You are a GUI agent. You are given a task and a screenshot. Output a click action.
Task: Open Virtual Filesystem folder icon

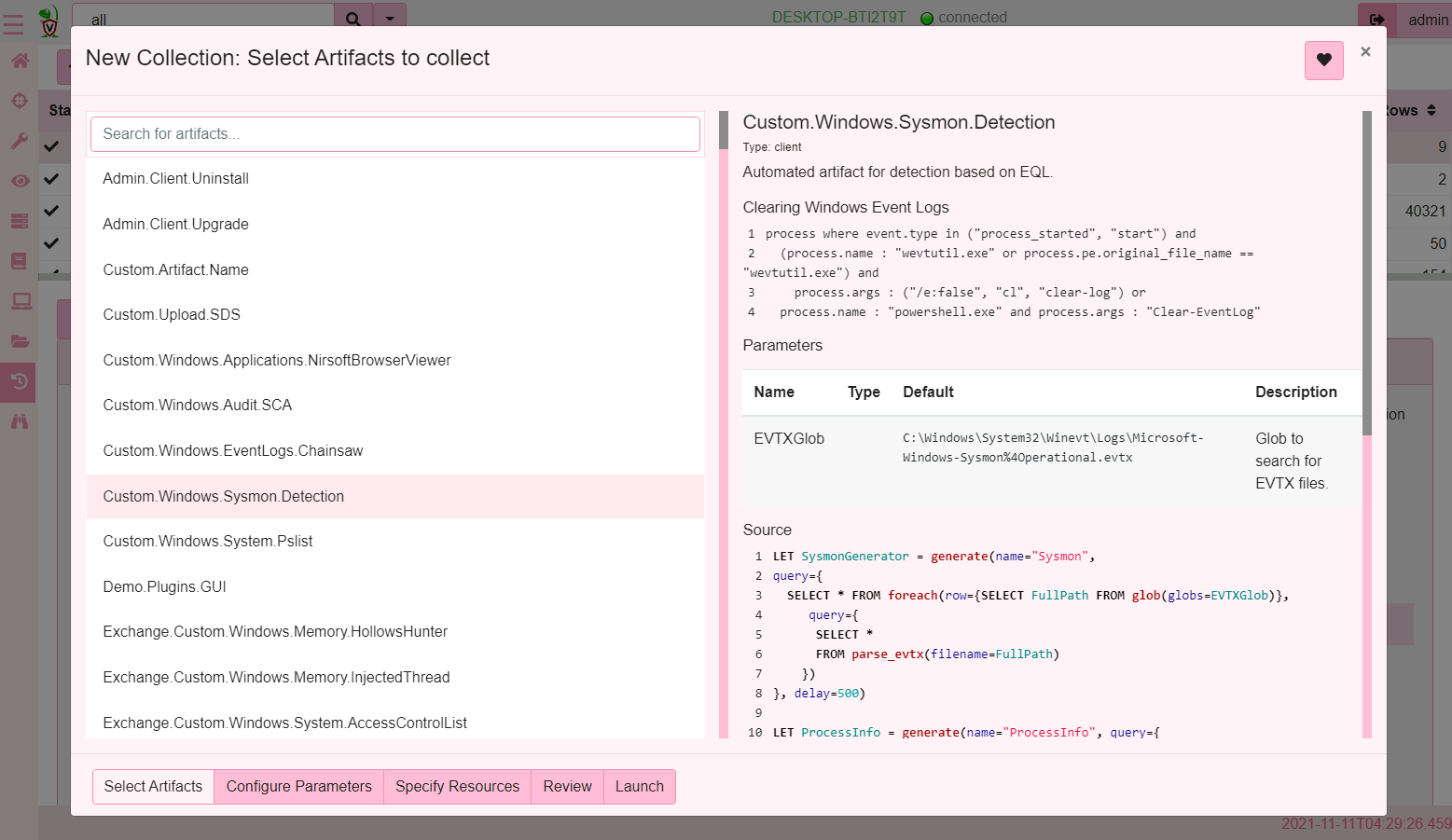(x=20, y=341)
